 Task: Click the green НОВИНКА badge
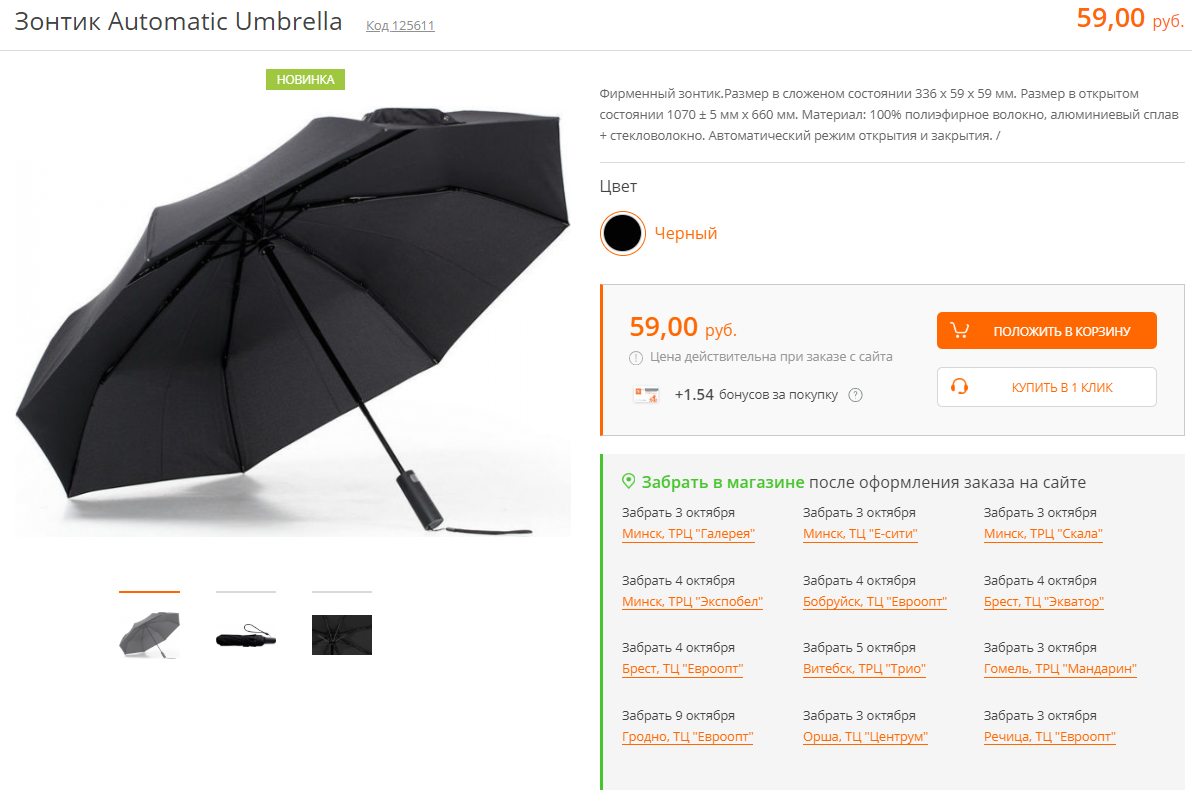[306, 79]
